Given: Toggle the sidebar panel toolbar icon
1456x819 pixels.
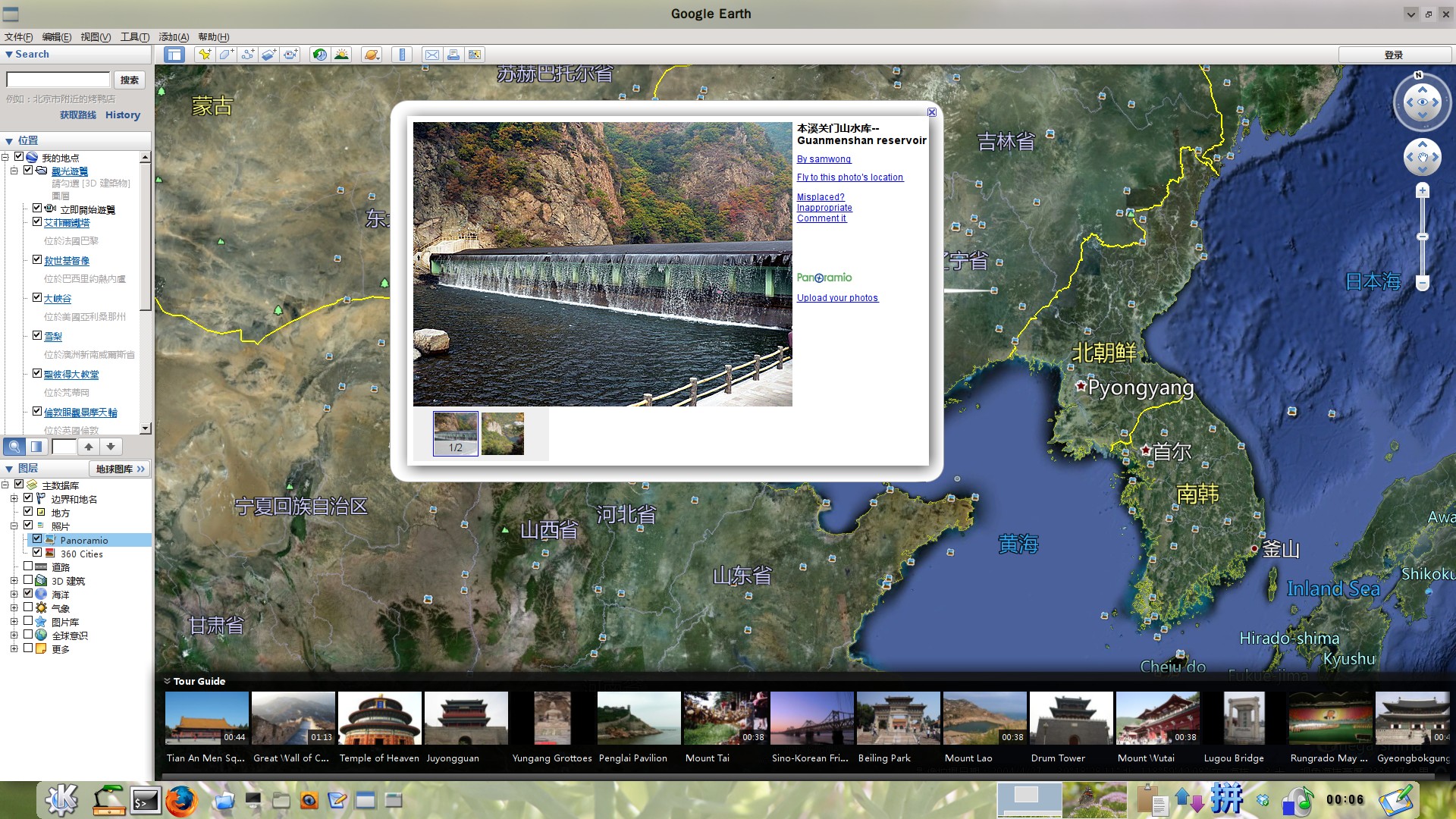Looking at the screenshot, I should pos(174,55).
